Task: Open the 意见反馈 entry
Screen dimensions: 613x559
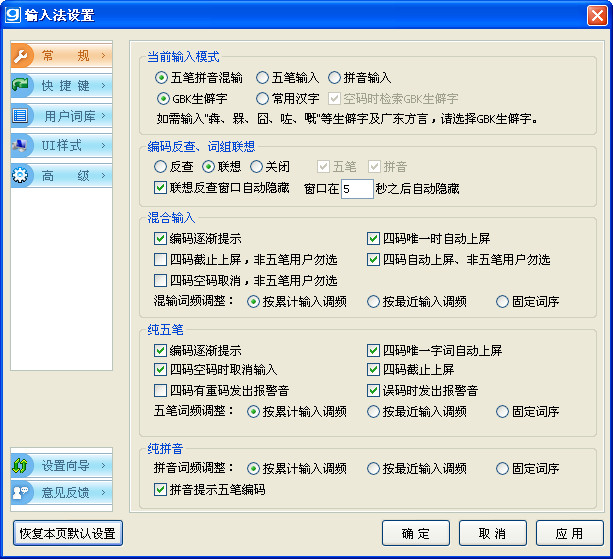Action: tap(62, 492)
